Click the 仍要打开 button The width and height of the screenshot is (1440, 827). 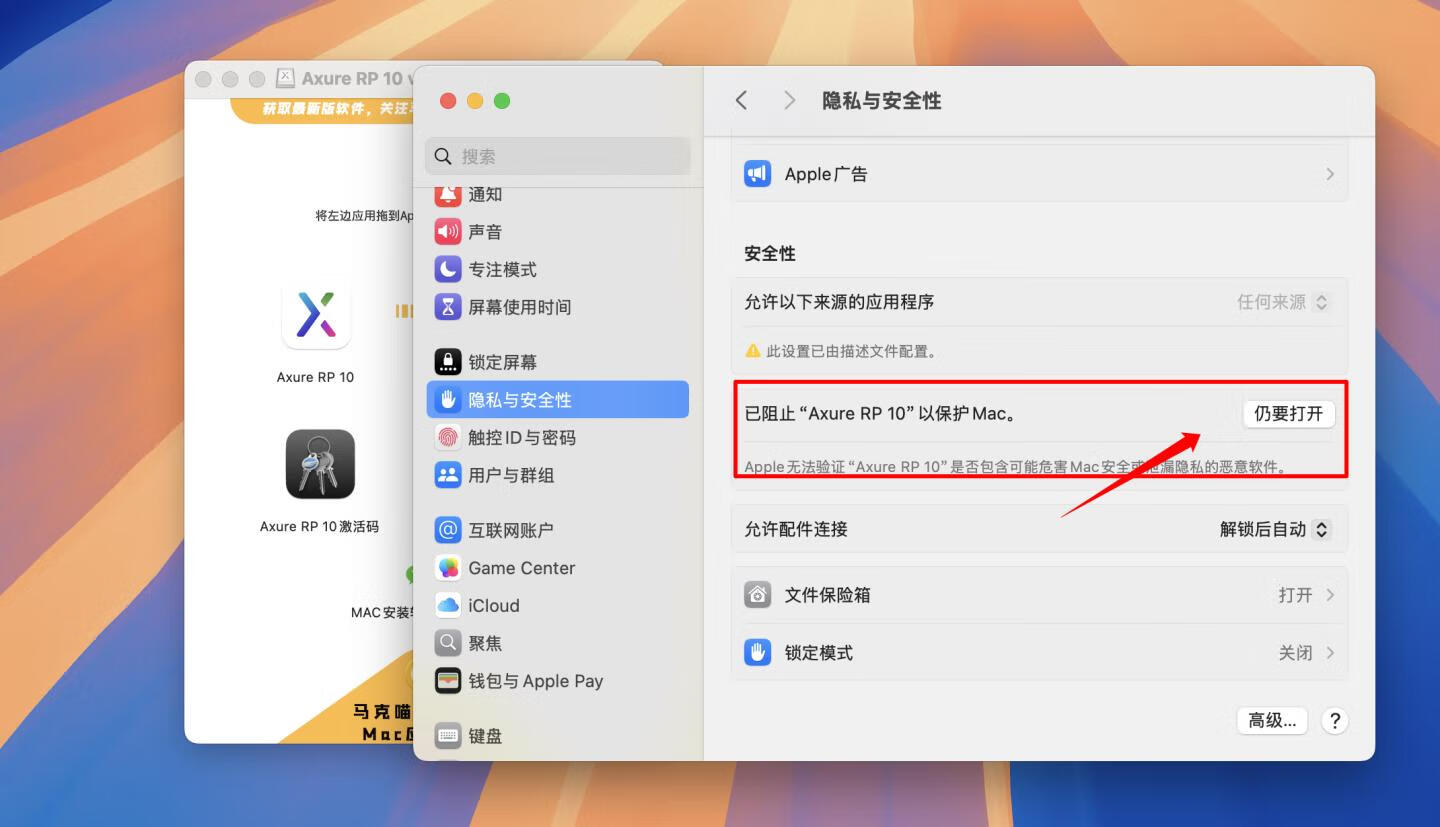1288,414
